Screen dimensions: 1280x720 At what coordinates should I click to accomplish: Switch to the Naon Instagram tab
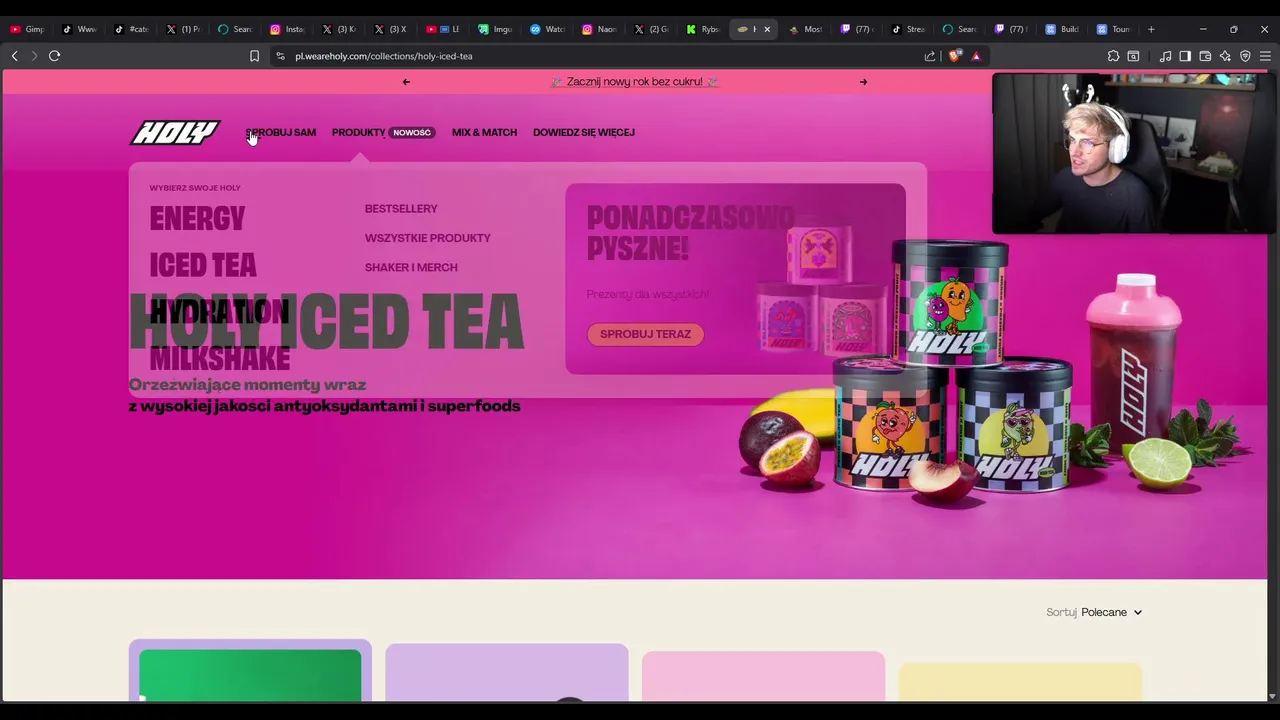pyautogui.click(x=599, y=29)
